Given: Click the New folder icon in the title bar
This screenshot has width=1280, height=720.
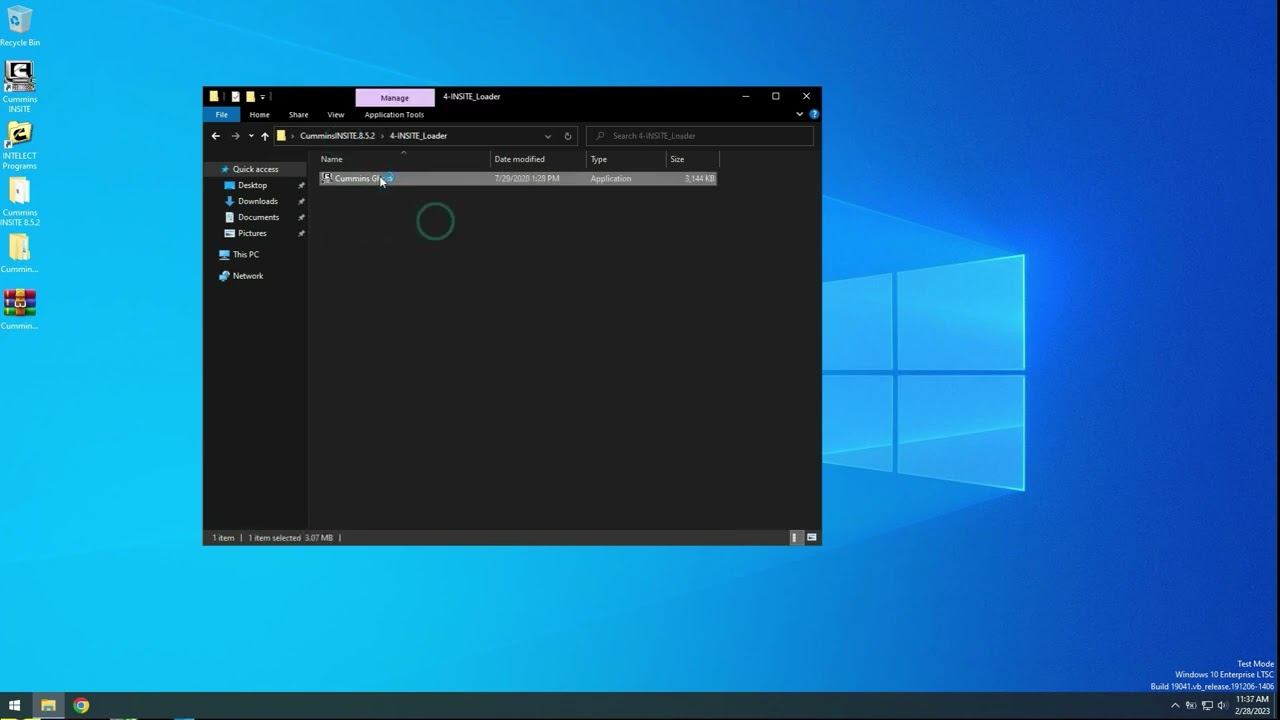Looking at the screenshot, I should point(250,97).
